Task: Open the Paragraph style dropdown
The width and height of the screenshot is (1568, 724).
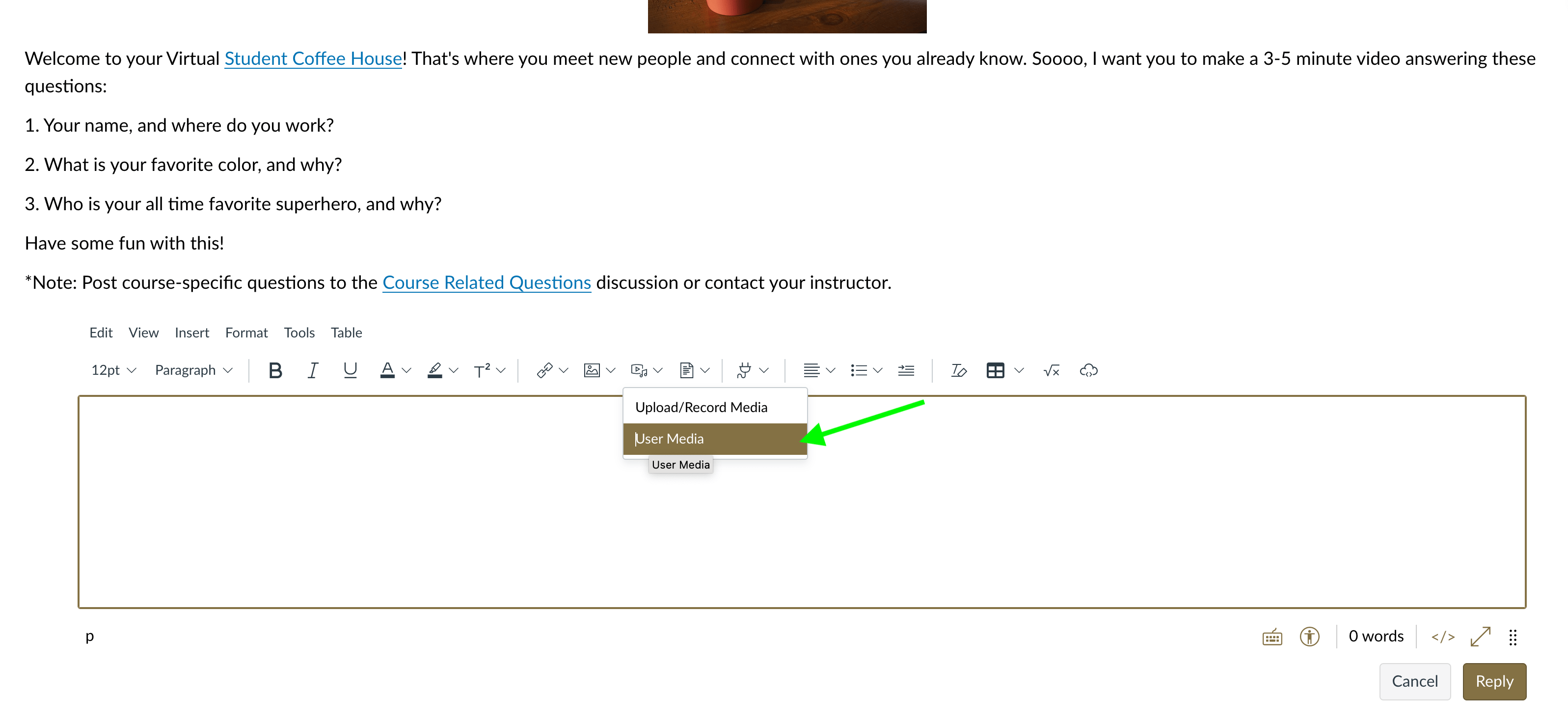Action: tap(192, 369)
